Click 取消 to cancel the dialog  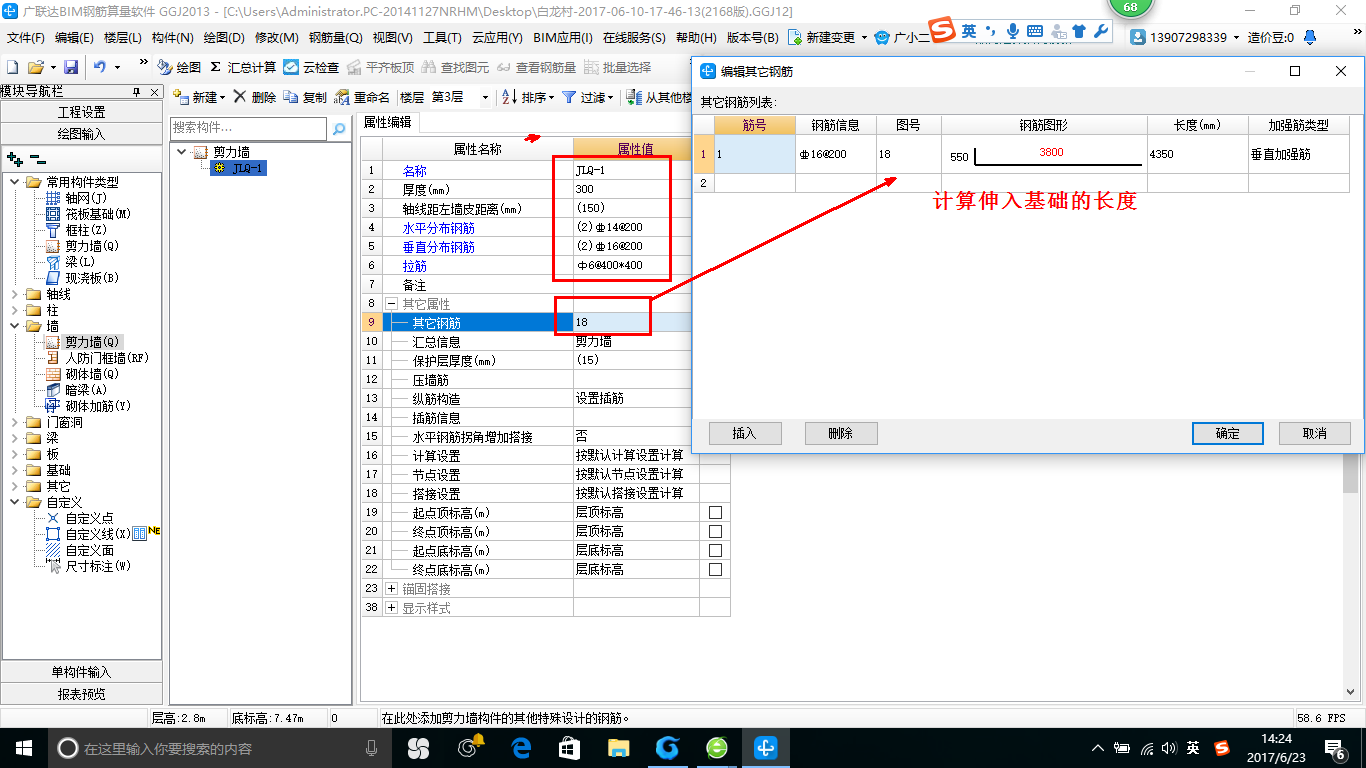tap(1314, 433)
